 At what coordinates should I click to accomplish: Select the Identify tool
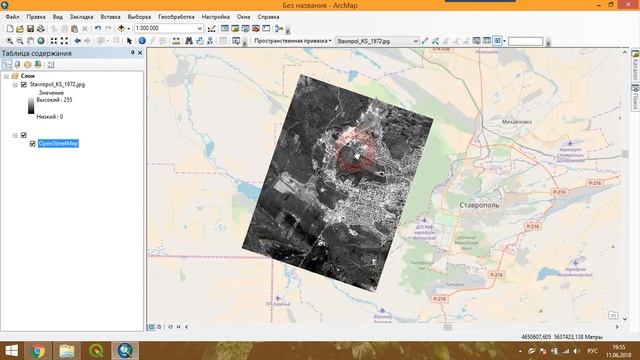(x=142, y=41)
